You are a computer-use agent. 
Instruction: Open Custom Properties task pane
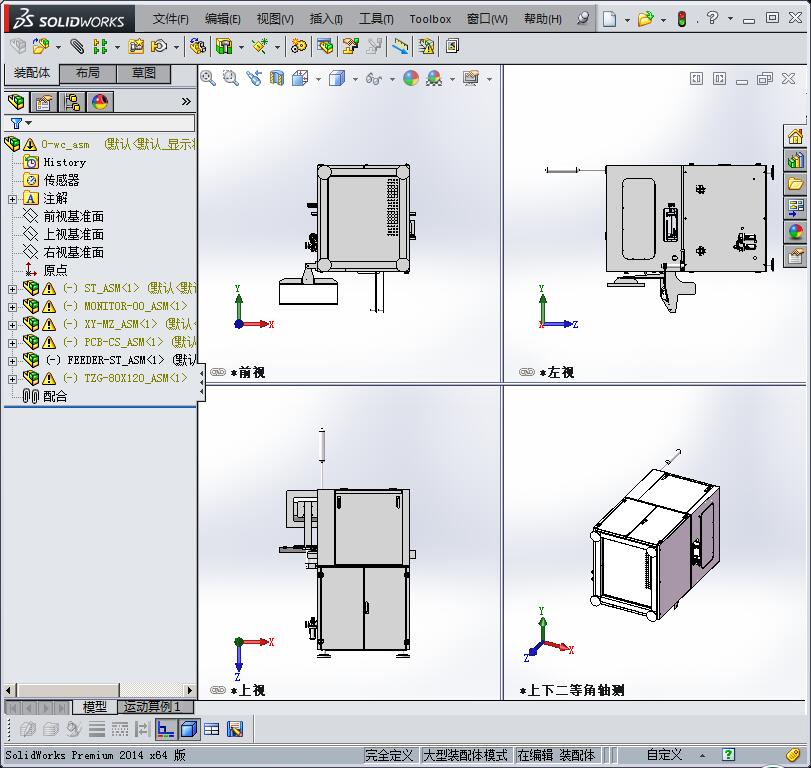coord(795,256)
